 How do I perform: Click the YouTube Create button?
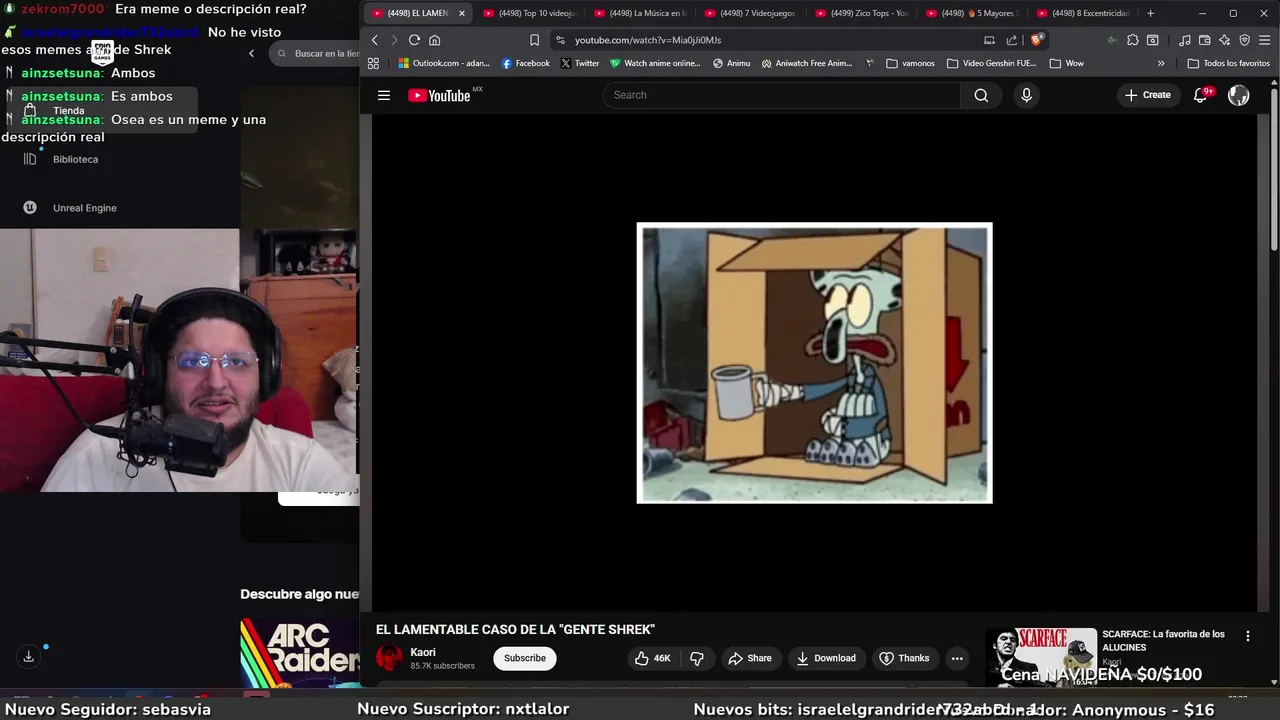tap(1147, 95)
